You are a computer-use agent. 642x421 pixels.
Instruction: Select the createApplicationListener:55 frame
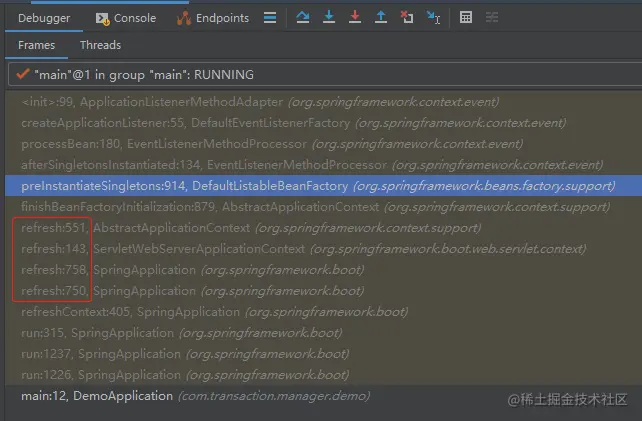pos(323,122)
